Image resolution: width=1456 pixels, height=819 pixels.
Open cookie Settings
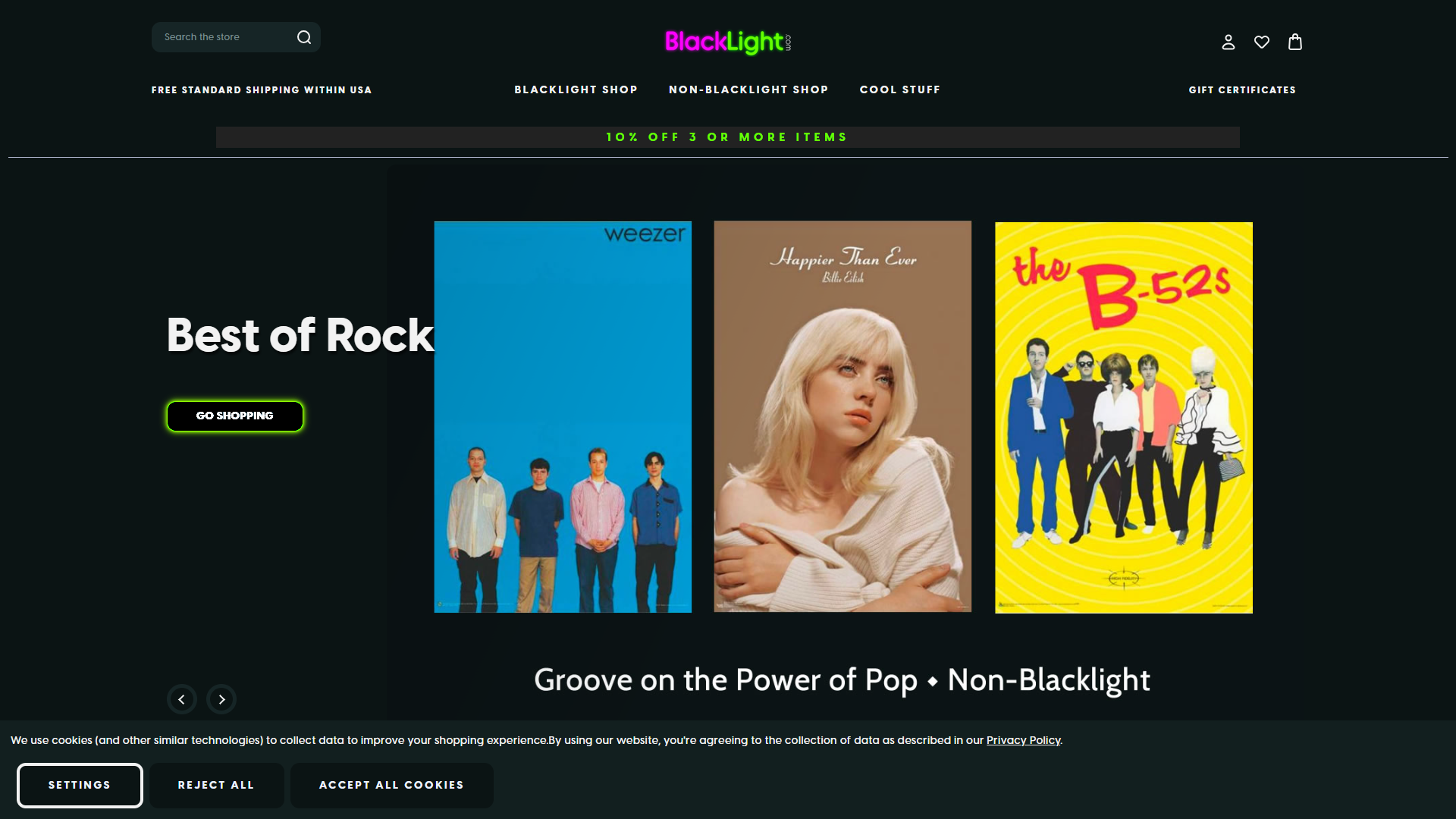tap(80, 785)
